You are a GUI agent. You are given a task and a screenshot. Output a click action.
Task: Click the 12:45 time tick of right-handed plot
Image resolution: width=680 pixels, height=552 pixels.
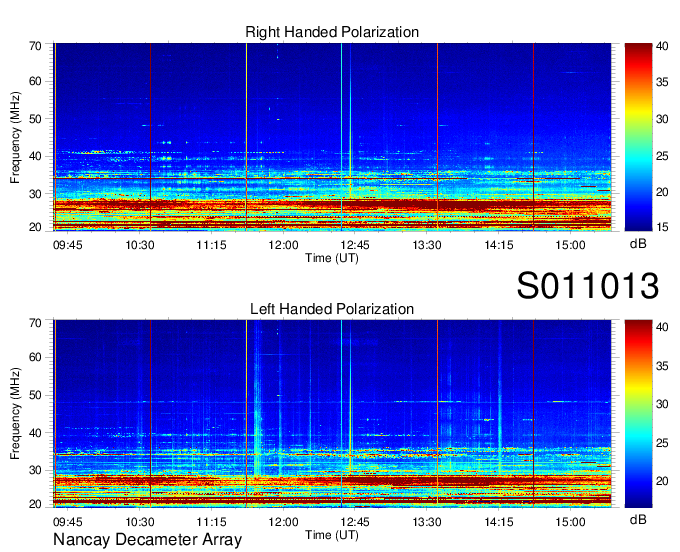click(x=355, y=245)
